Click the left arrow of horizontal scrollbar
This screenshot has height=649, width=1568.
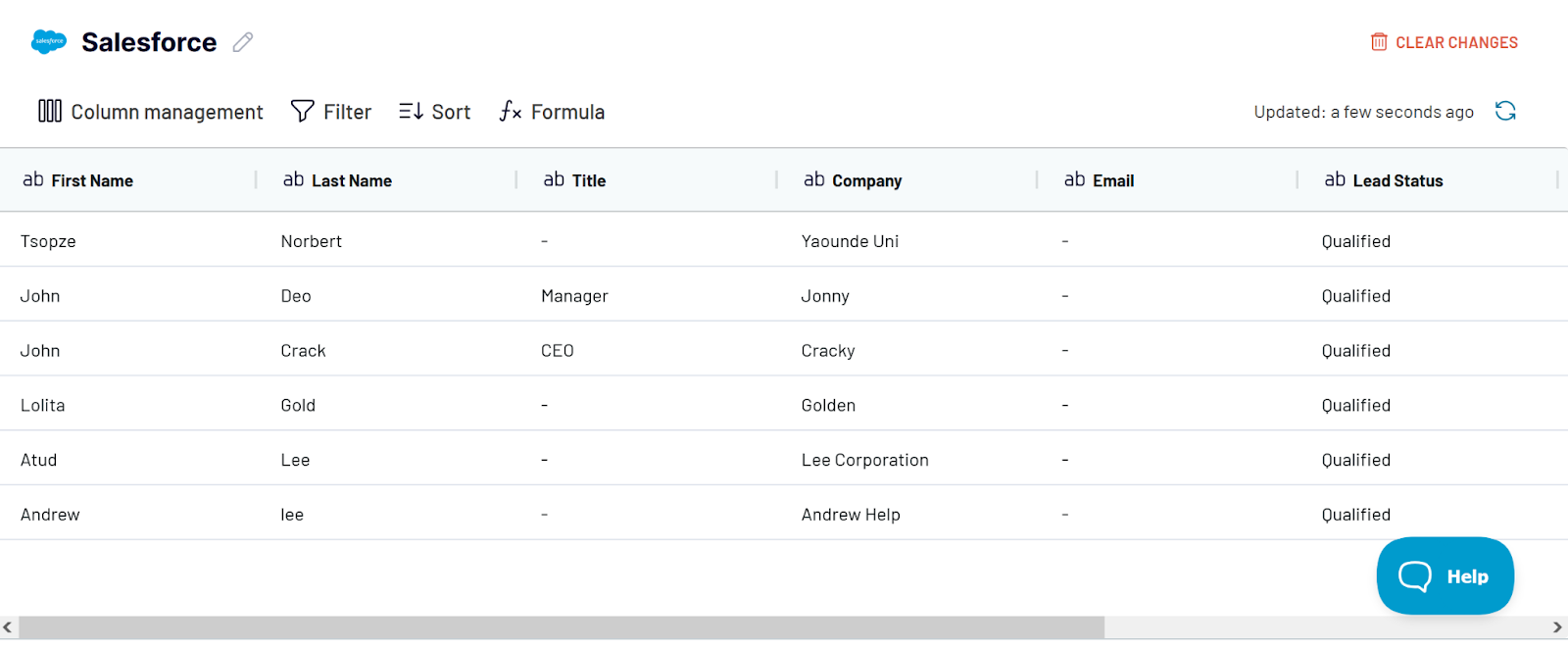pos(8,627)
